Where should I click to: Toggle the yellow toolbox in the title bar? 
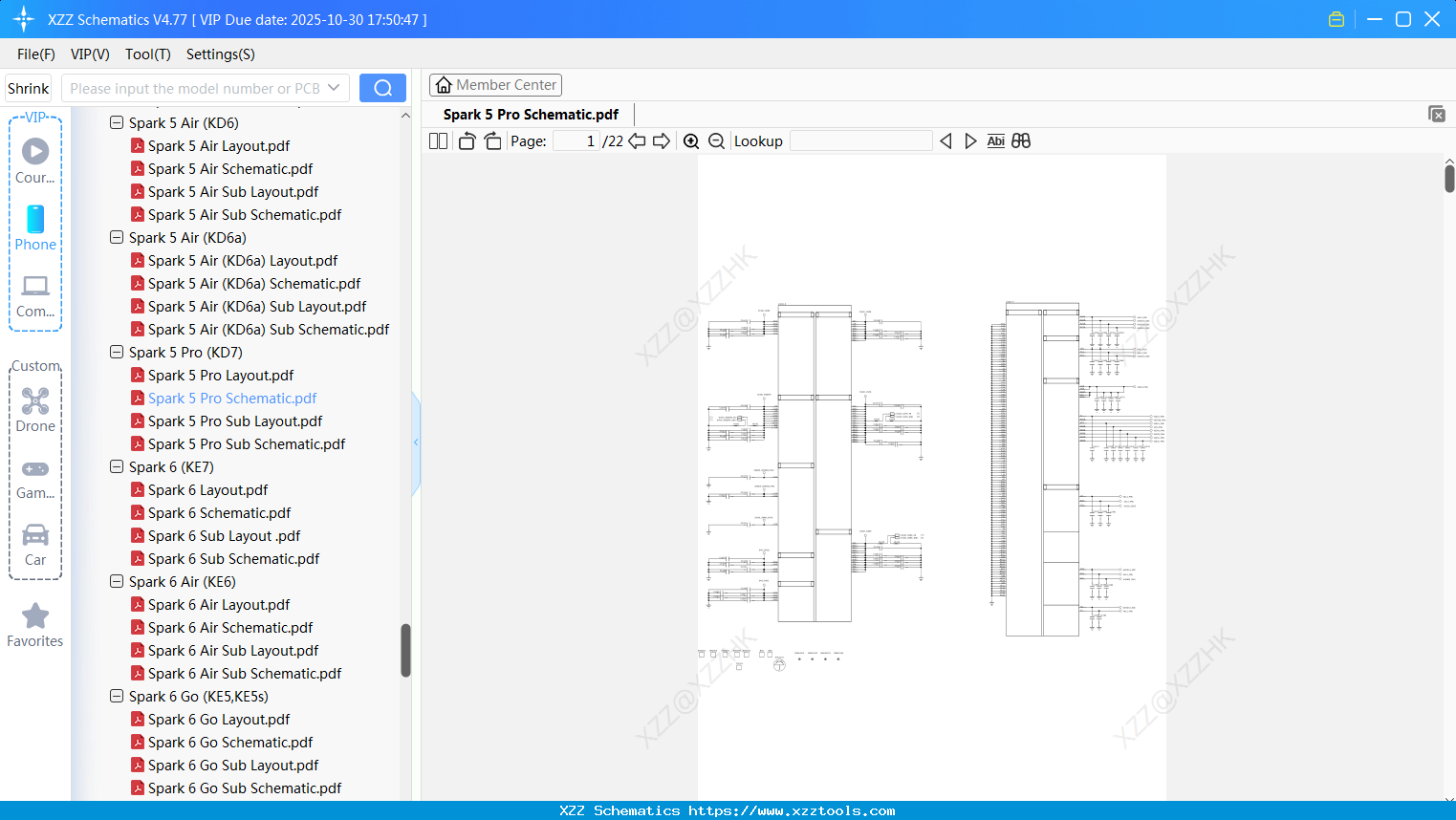pos(1336,18)
